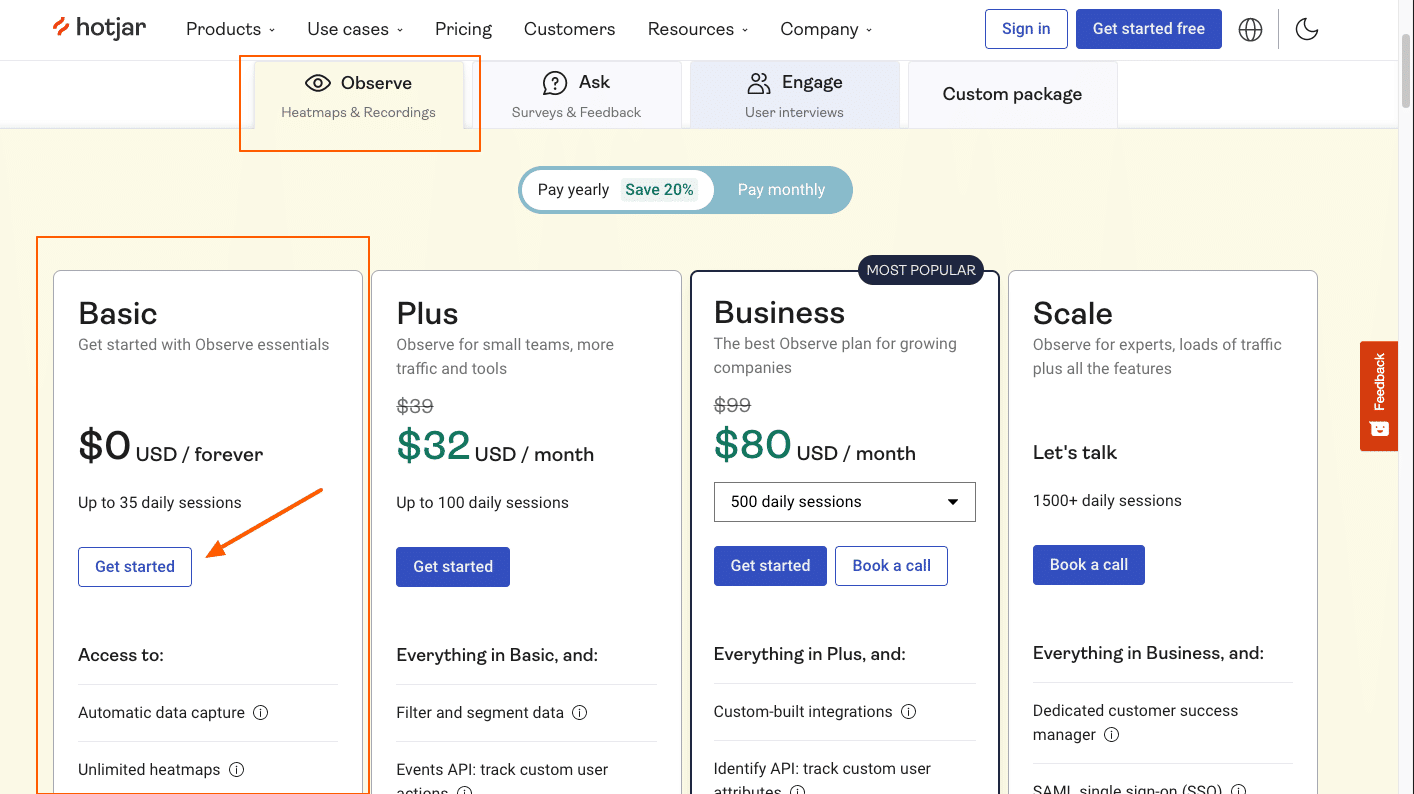Open the 500 daily sessions dropdown

844,502
